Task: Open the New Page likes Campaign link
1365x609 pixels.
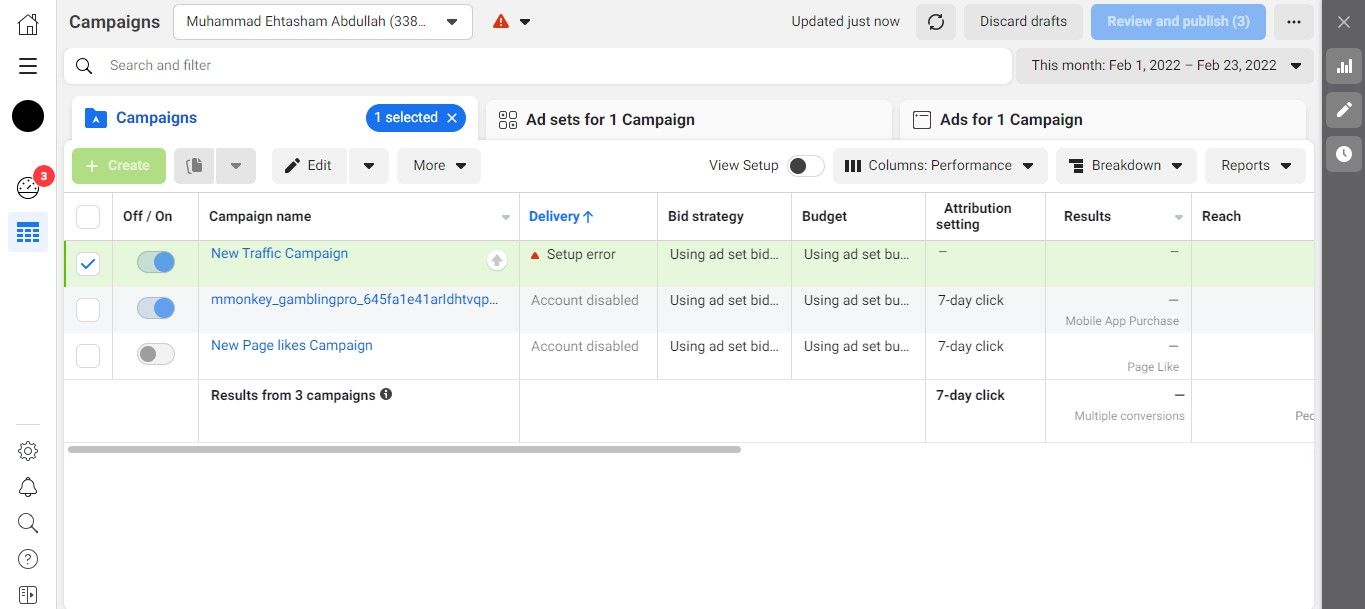Action: coord(292,346)
